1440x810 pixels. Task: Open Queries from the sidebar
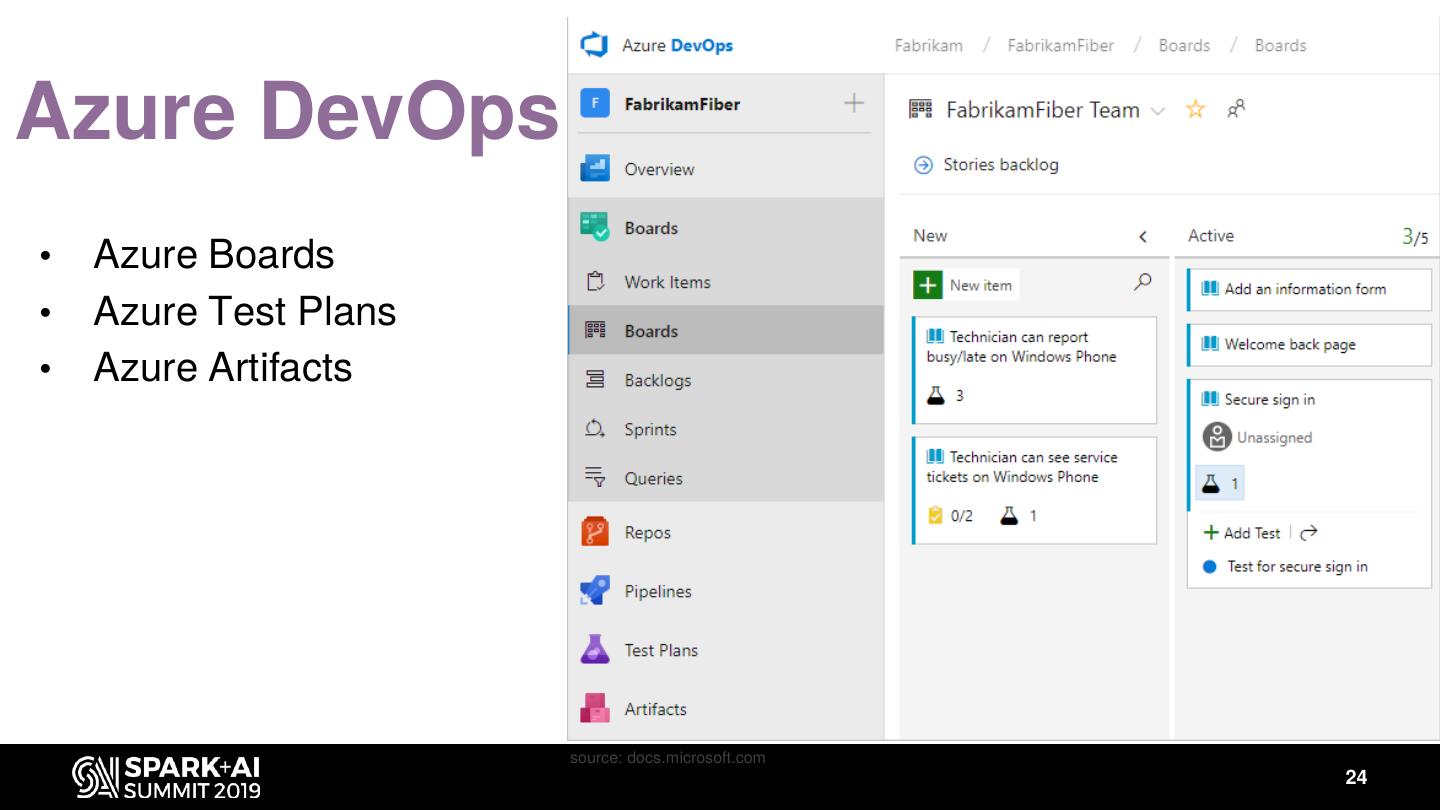726,478
